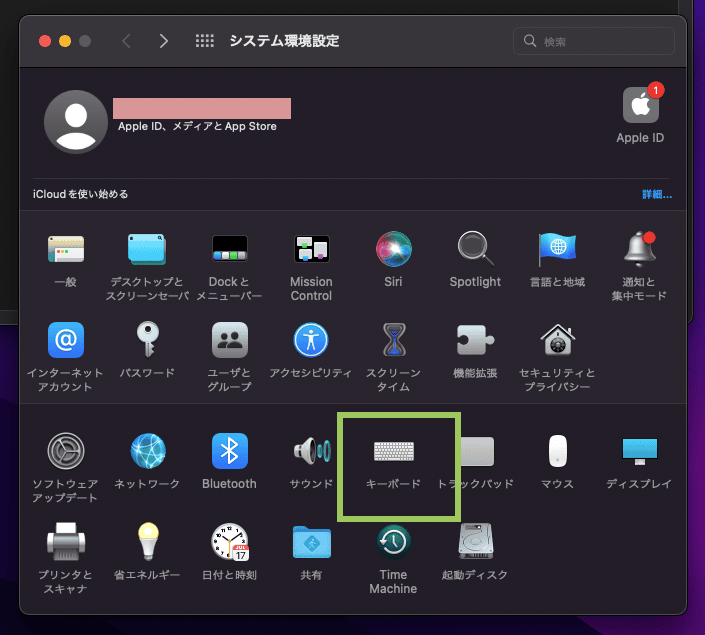Screen dimensions: 705x635
Task: Open Apple ID pane with notification badge
Action: click(641, 104)
